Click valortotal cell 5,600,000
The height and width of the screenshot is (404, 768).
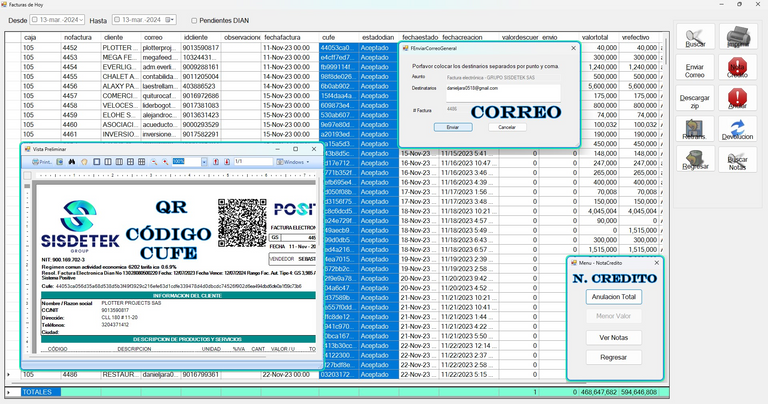tap(599, 86)
